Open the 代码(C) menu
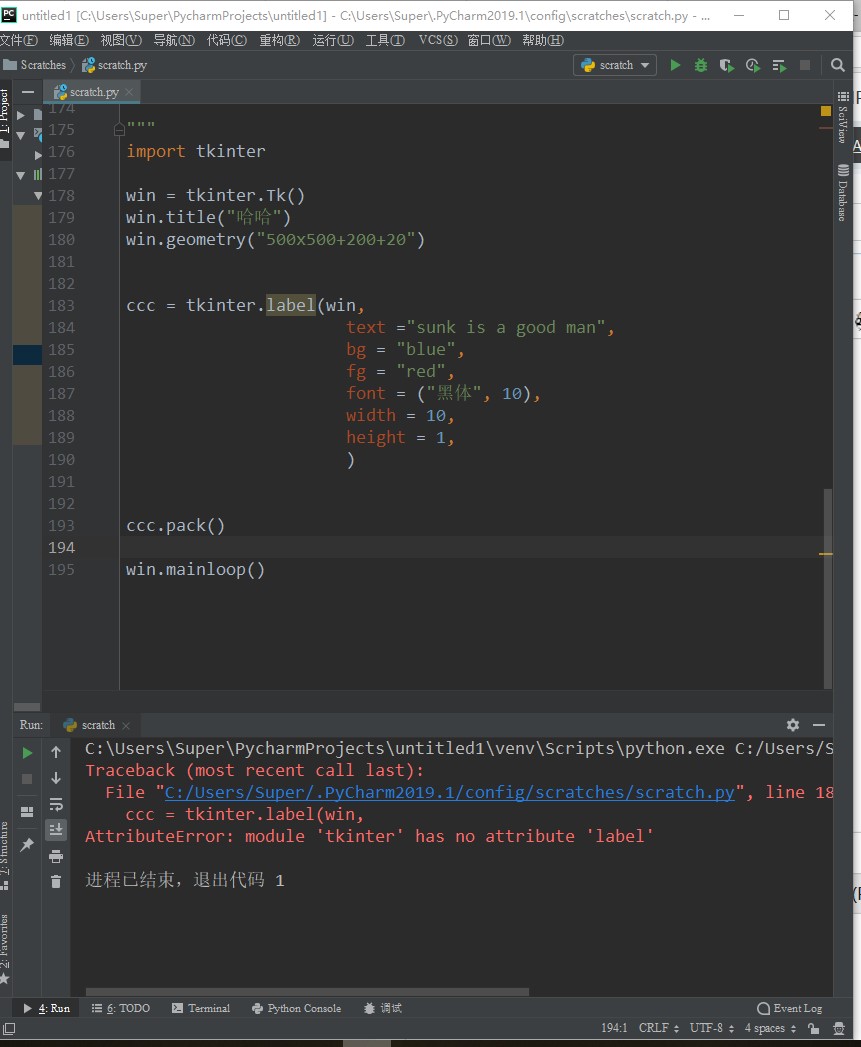This screenshot has width=861, height=1047. click(x=226, y=40)
